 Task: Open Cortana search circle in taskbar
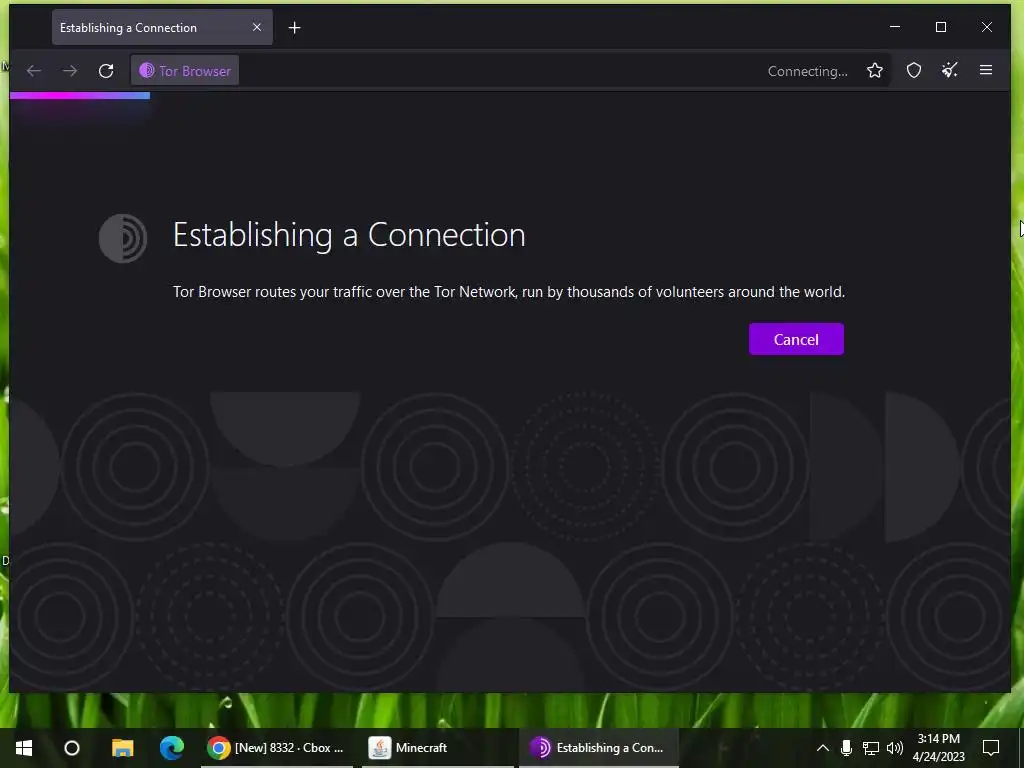click(72, 748)
